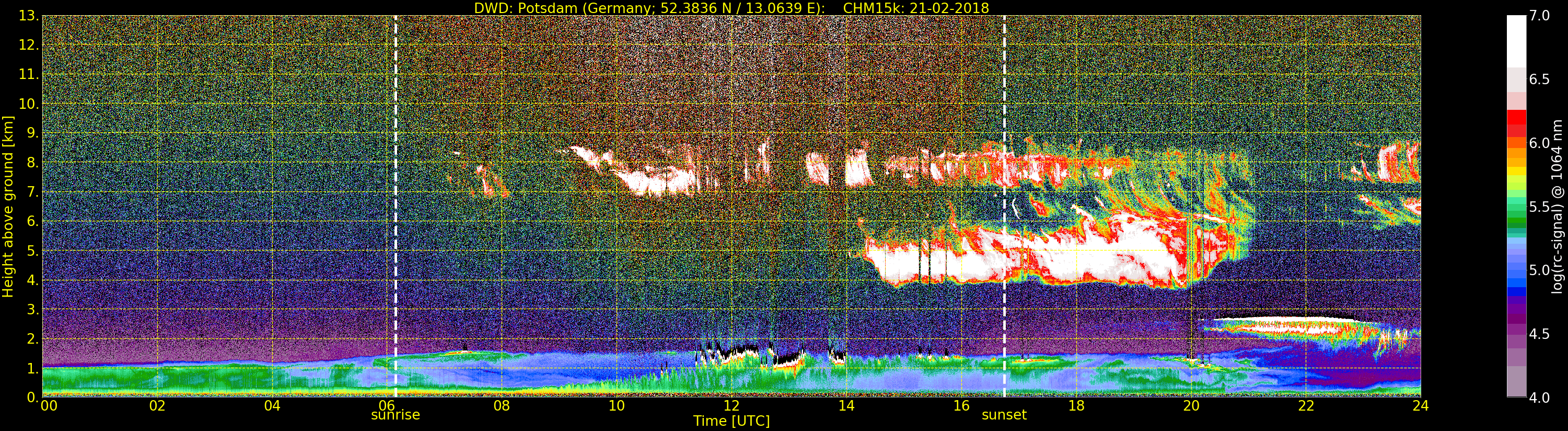This screenshot has height=431, width=1568.
Task: Click the time axis tick '10'
Action: point(617,405)
